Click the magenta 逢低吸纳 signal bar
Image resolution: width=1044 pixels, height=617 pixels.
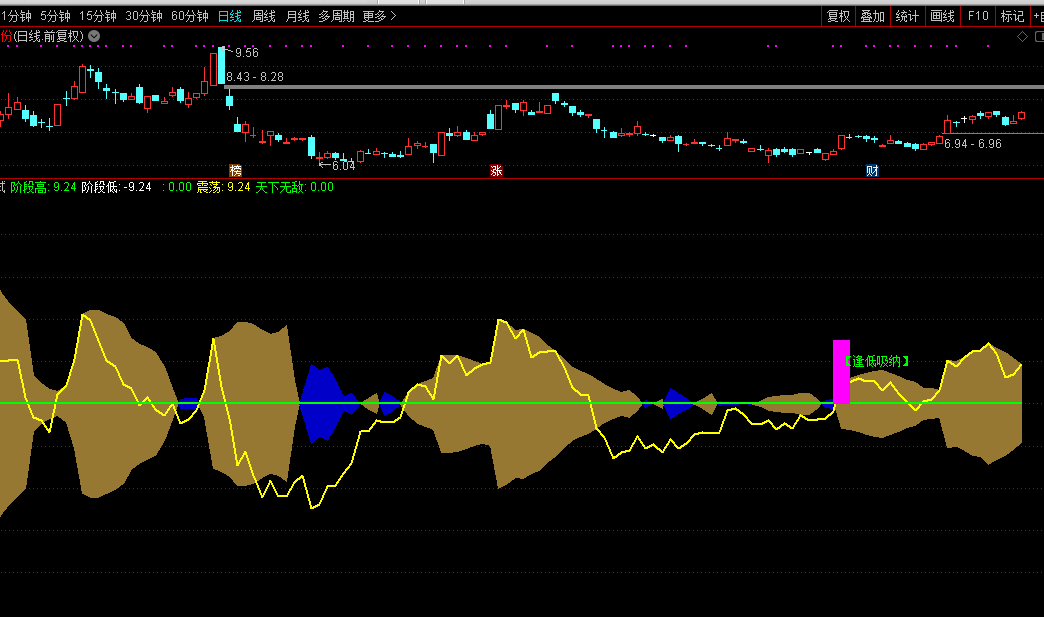(841, 372)
